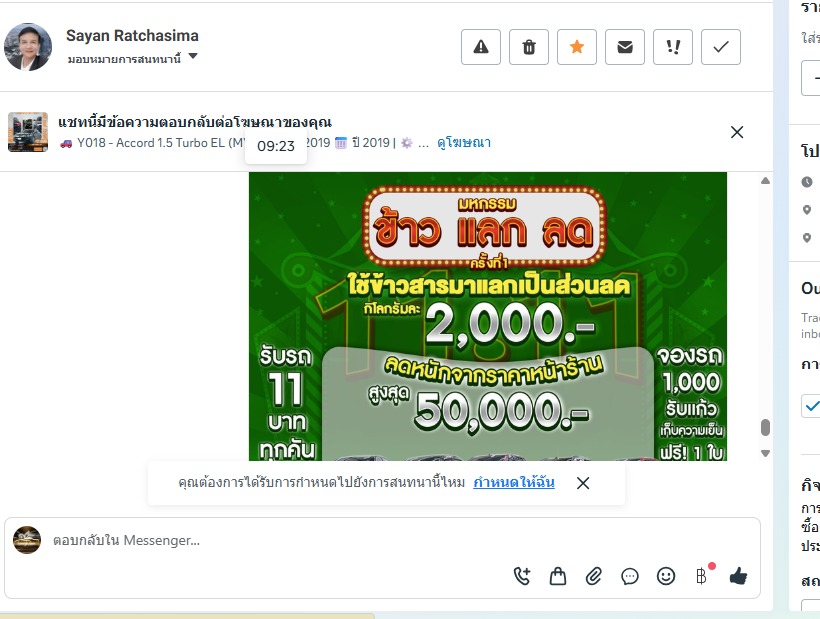Open the green rice promotion image
The image size is (820, 619).
coord(488,316)
